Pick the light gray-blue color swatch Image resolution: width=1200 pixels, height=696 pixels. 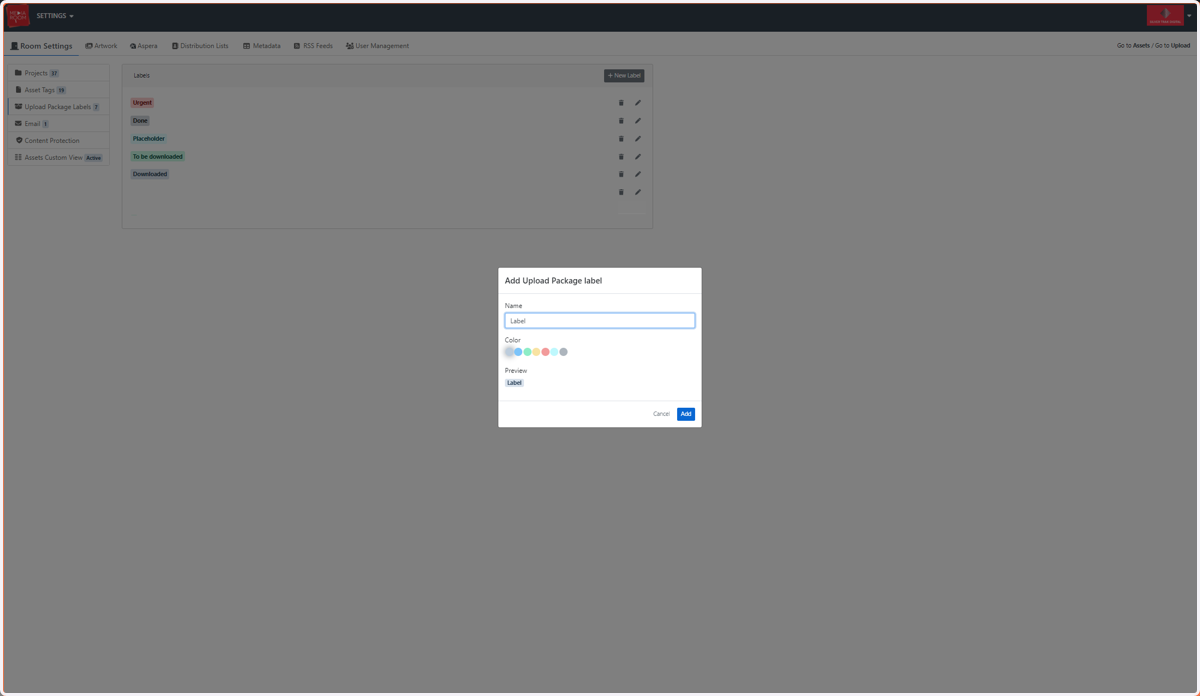tap(509, 352)
